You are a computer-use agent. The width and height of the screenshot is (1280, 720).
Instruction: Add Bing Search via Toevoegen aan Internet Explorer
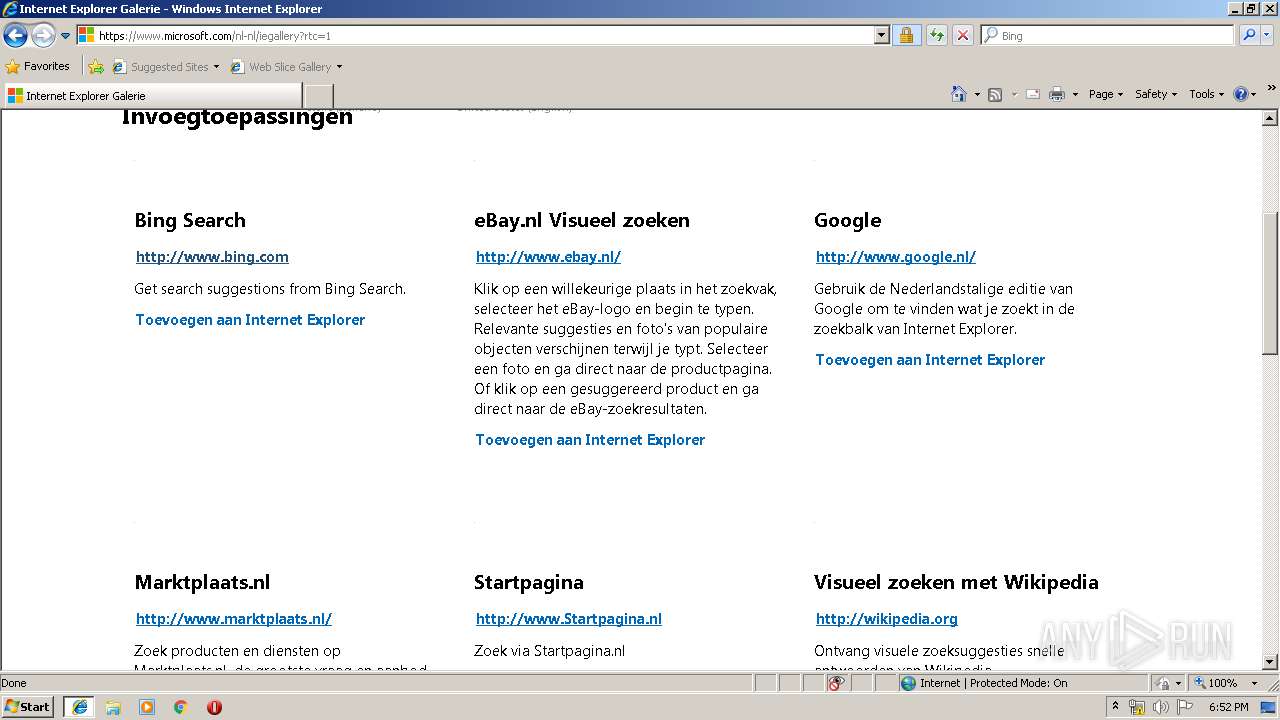(x=250, y=320)
